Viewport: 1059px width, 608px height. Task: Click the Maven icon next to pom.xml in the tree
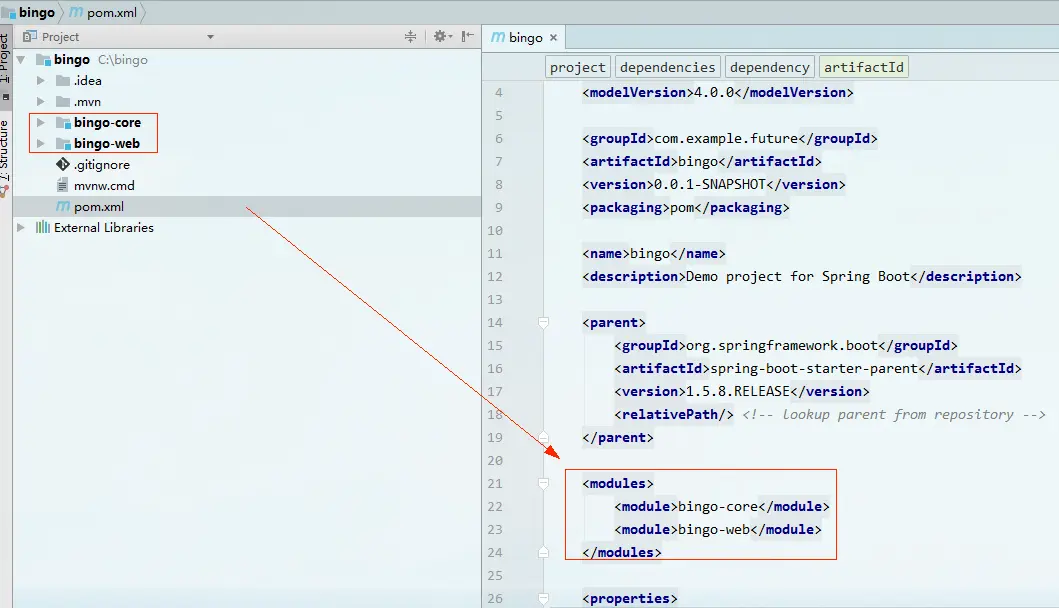coord(63,206)
